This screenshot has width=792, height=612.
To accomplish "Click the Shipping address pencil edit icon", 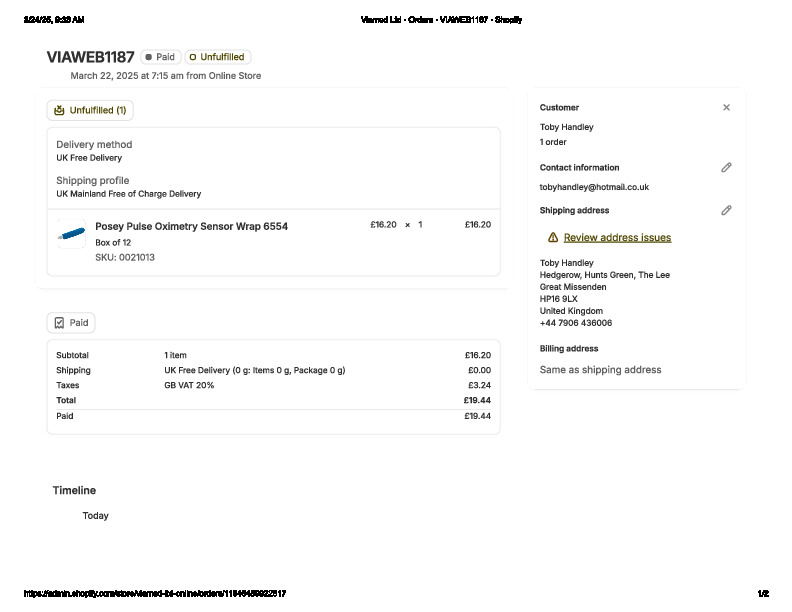I will click(726, 211).
